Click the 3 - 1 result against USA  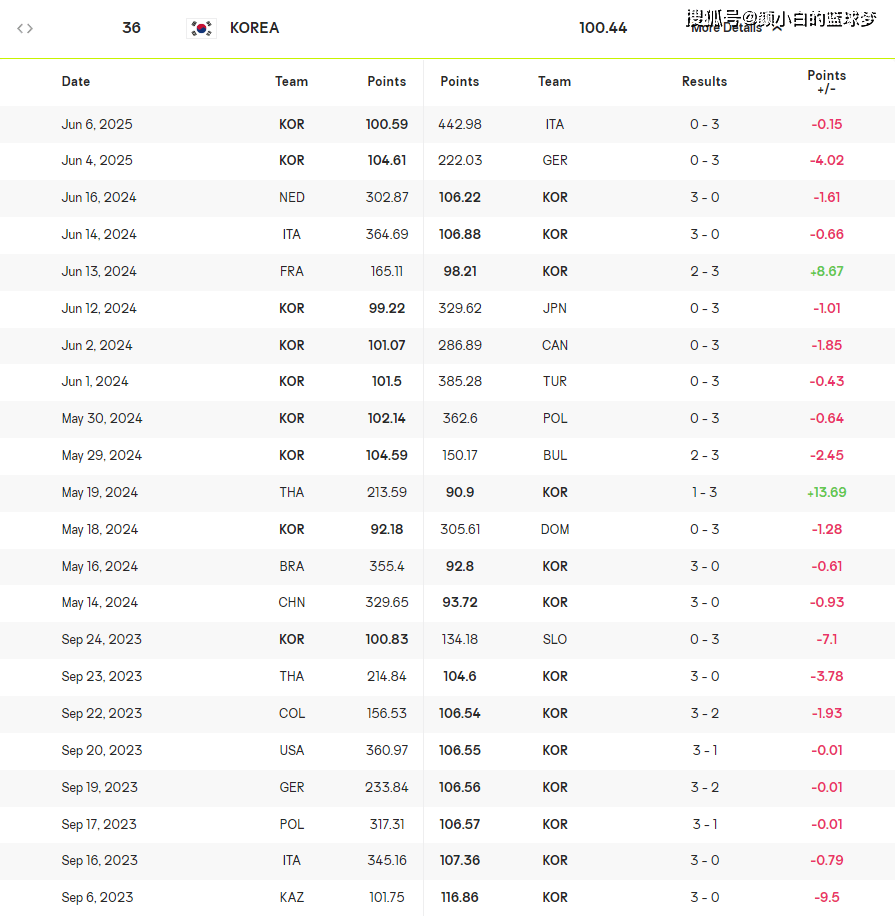pyautogui.click(x=704, y=750)
